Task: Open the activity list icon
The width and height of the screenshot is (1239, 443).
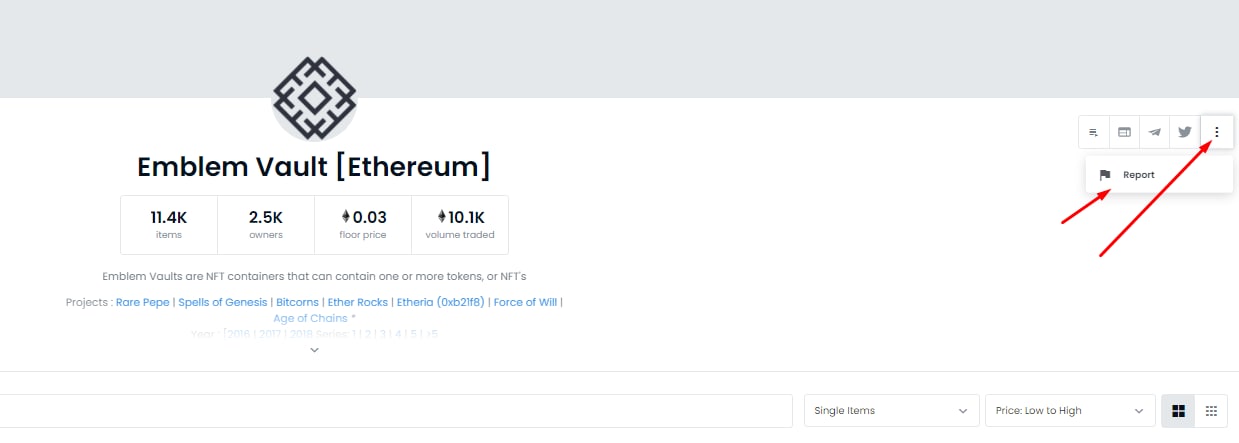Action: 1094,132
